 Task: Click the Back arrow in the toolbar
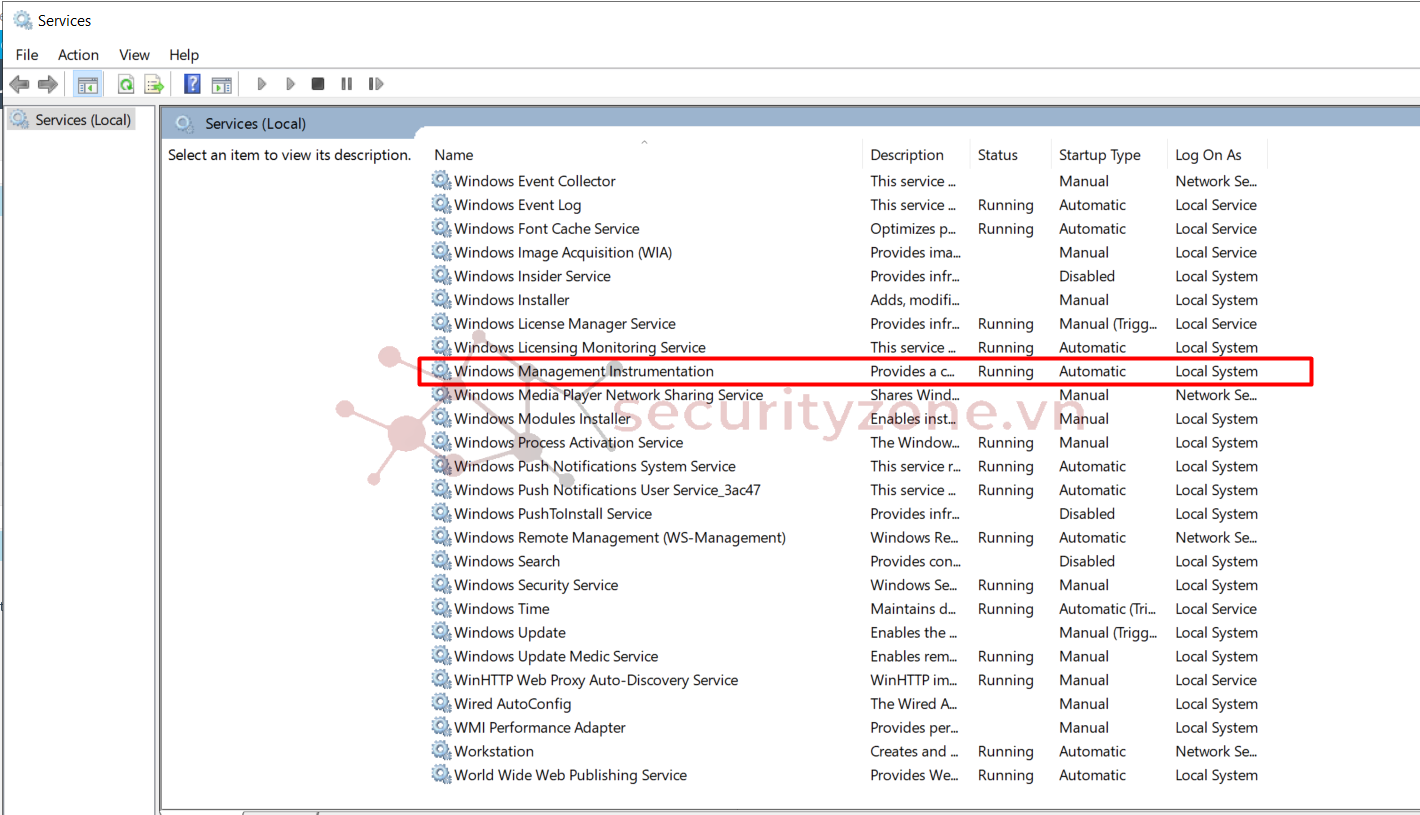[19, 84]
